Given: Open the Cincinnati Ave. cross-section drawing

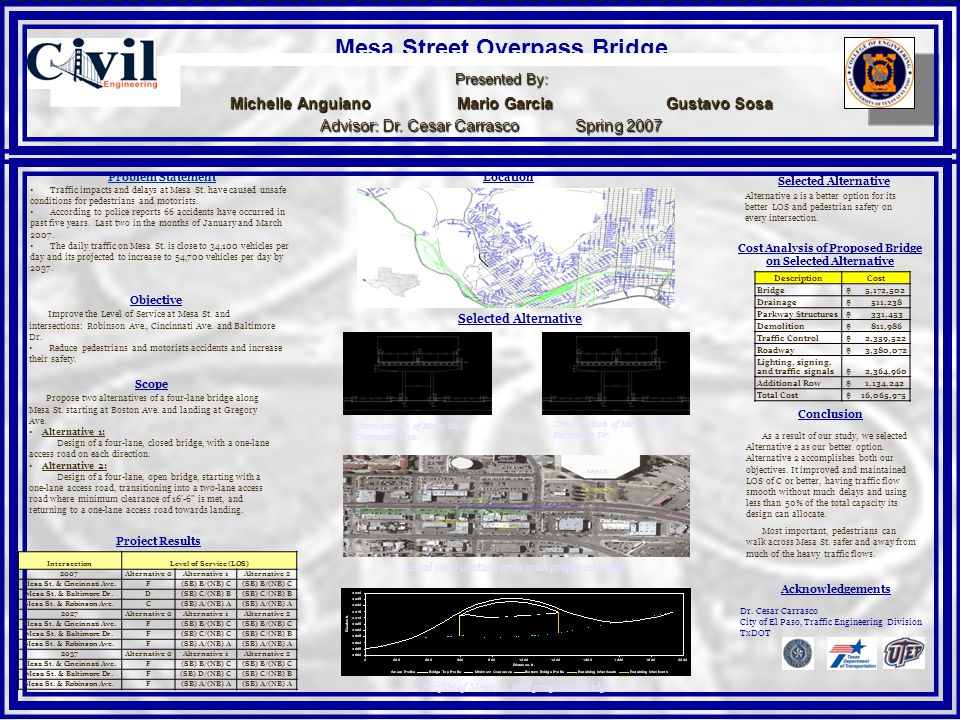Looking at the screenshot, I should pyautogui.click(x=417, y=373).
